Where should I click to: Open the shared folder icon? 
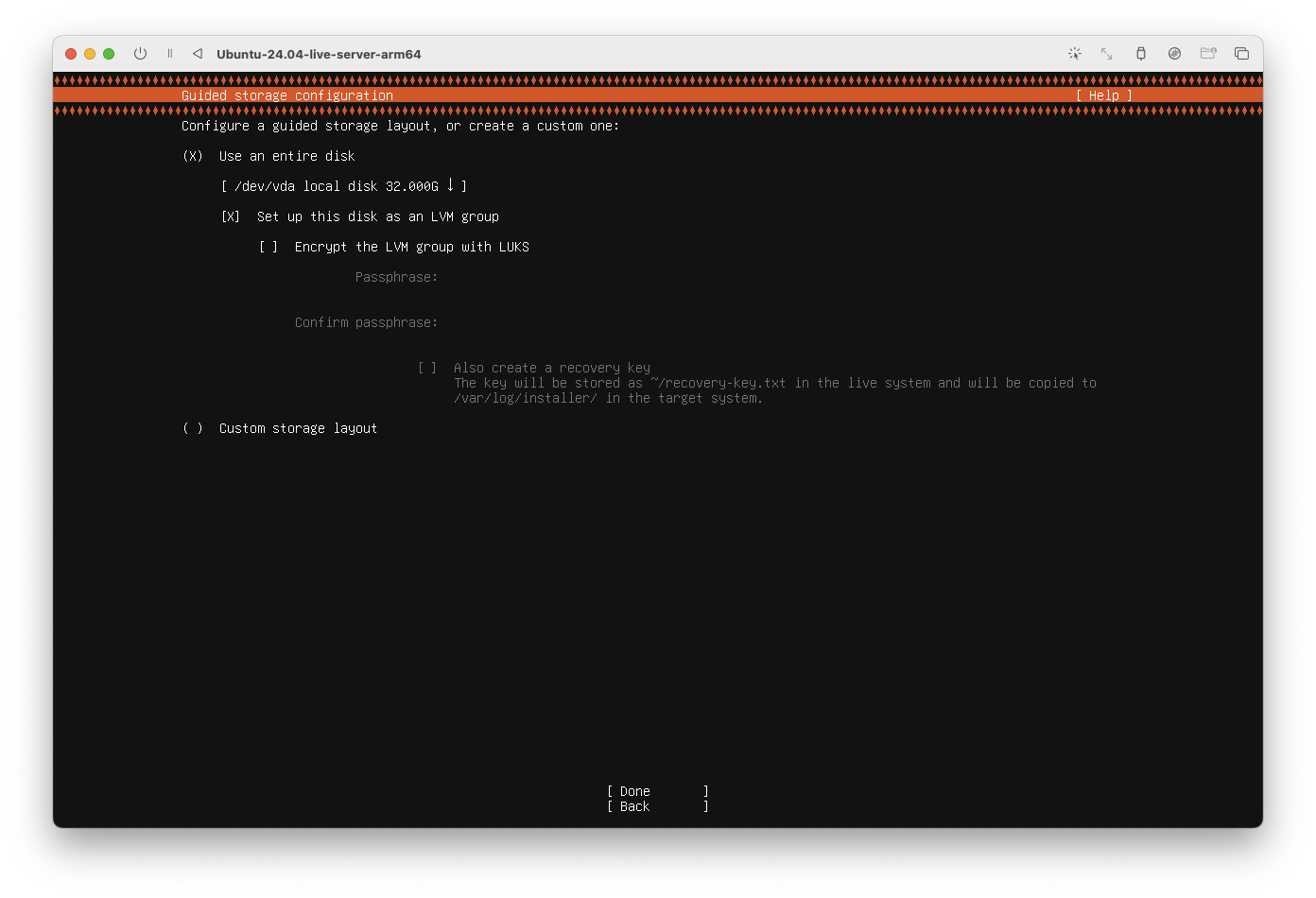tap(1208, 54)
